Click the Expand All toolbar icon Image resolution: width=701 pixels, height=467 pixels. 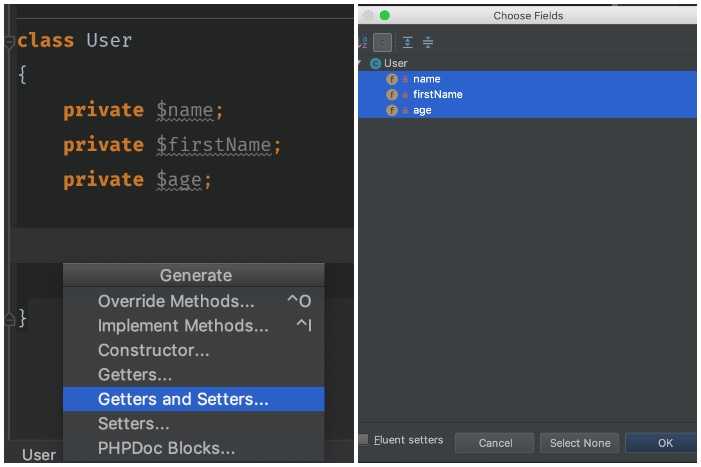pos(407,42)
